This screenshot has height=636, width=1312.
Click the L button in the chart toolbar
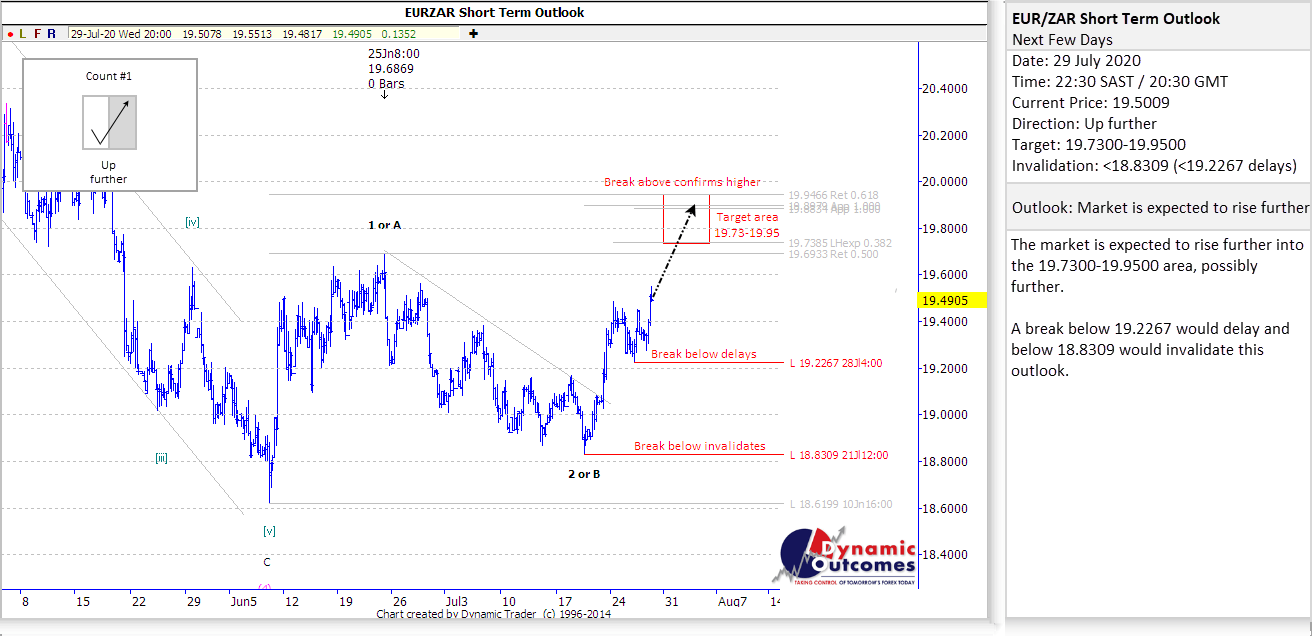[23, 33]
